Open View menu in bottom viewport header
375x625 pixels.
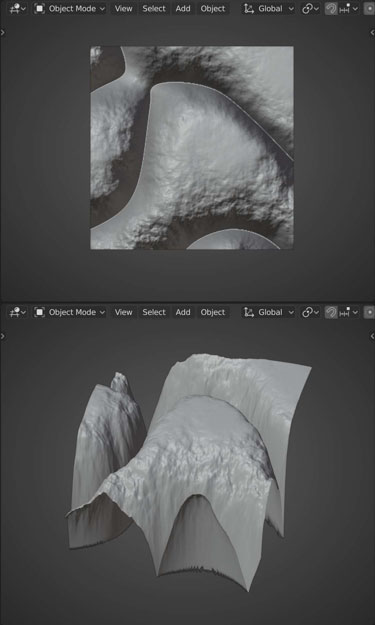pos(124,312)
